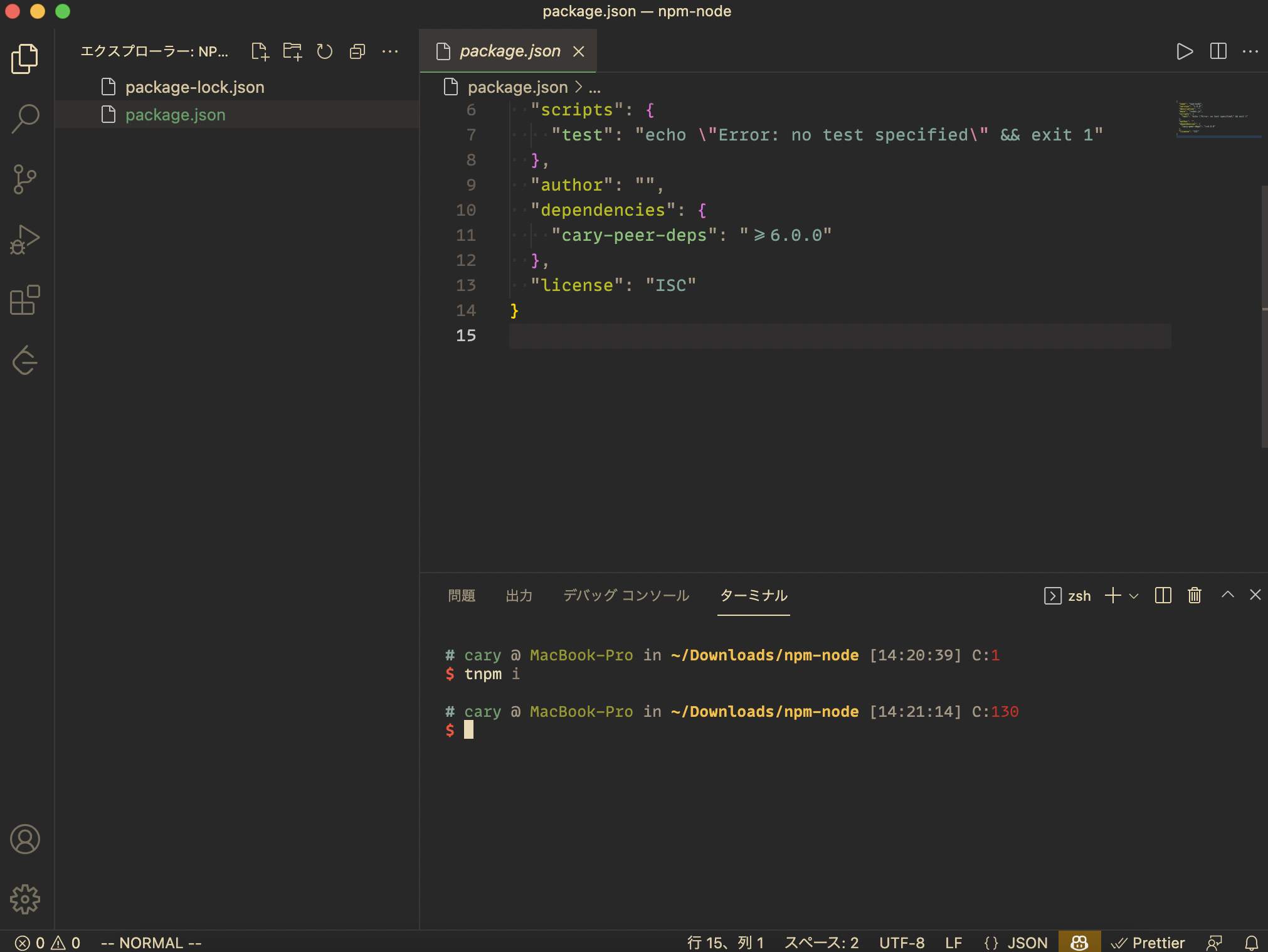Open the Extensions view
1268x952 pixels.
(25, 300)
